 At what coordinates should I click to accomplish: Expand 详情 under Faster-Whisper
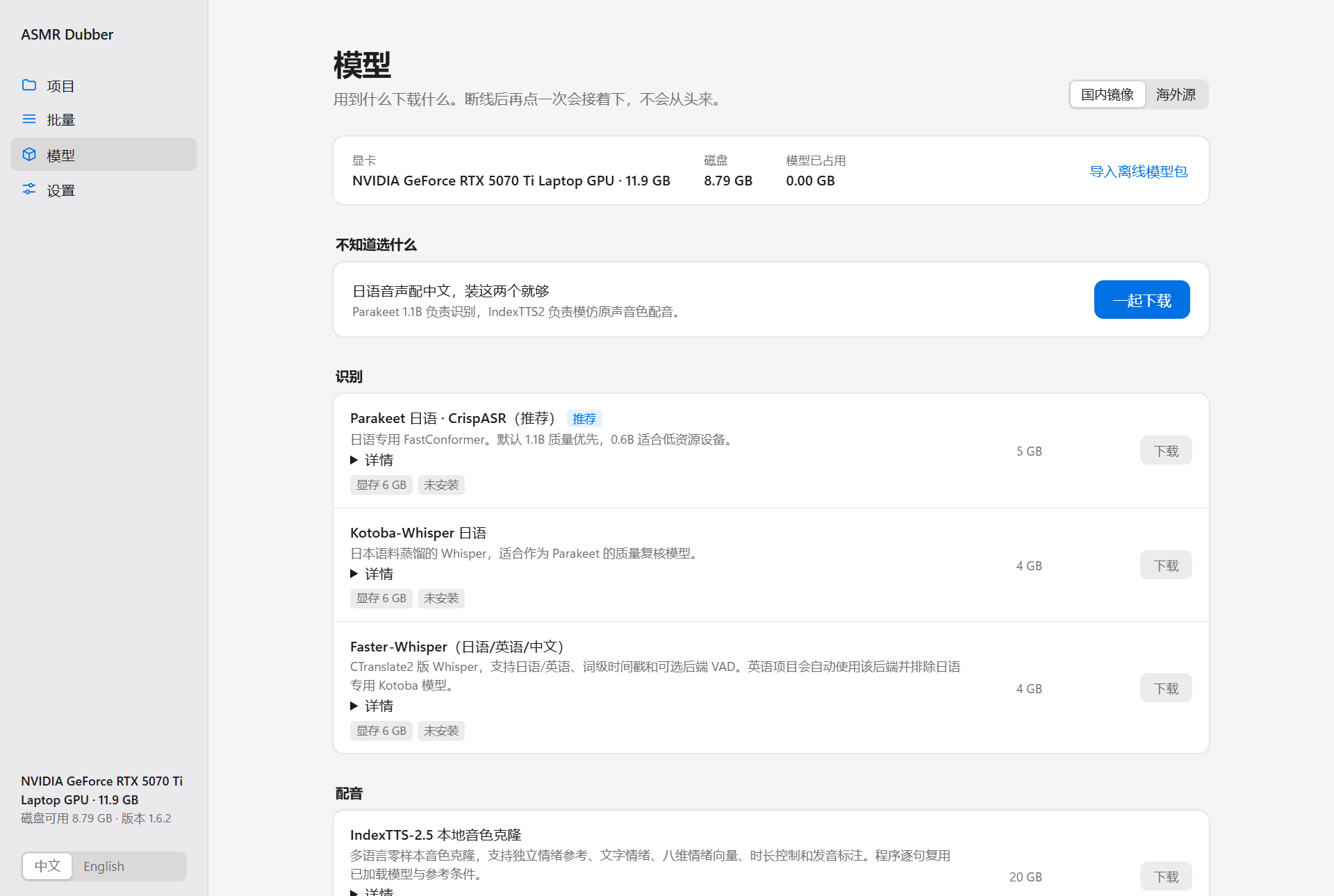372,706
